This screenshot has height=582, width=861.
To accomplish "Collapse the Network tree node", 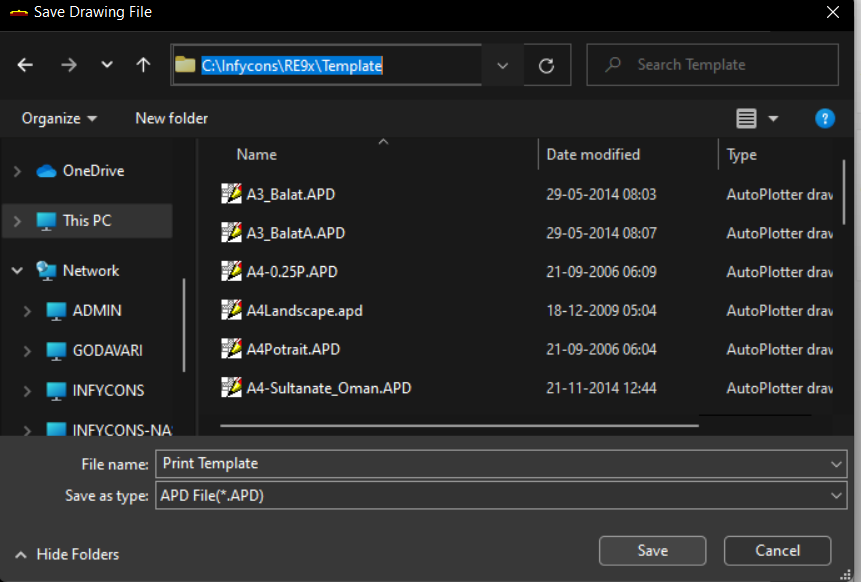I will (x=17, y=271).
